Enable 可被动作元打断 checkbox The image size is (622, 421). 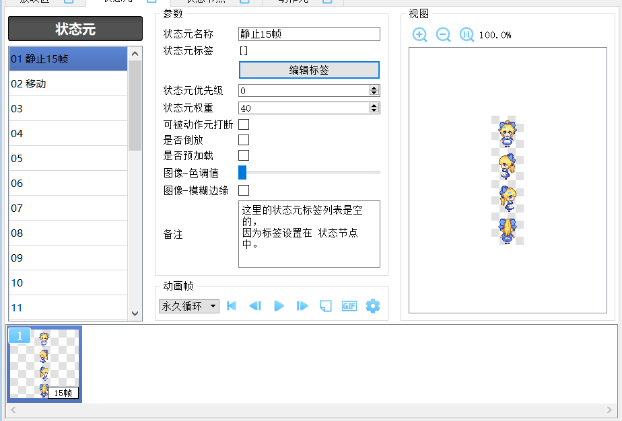[x=243, y=124]
